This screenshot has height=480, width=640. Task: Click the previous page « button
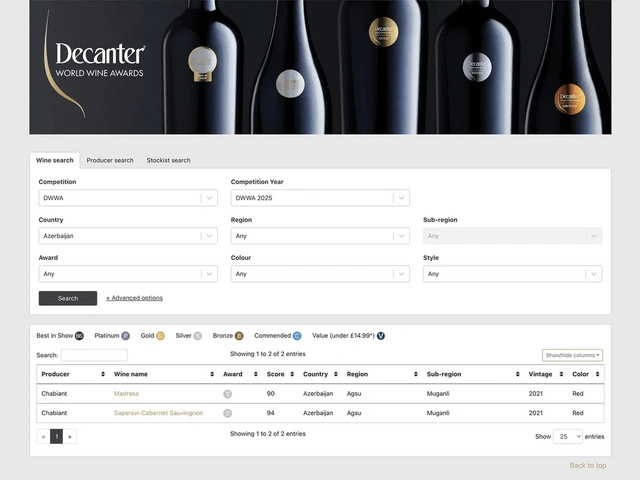tap(43, 436)
